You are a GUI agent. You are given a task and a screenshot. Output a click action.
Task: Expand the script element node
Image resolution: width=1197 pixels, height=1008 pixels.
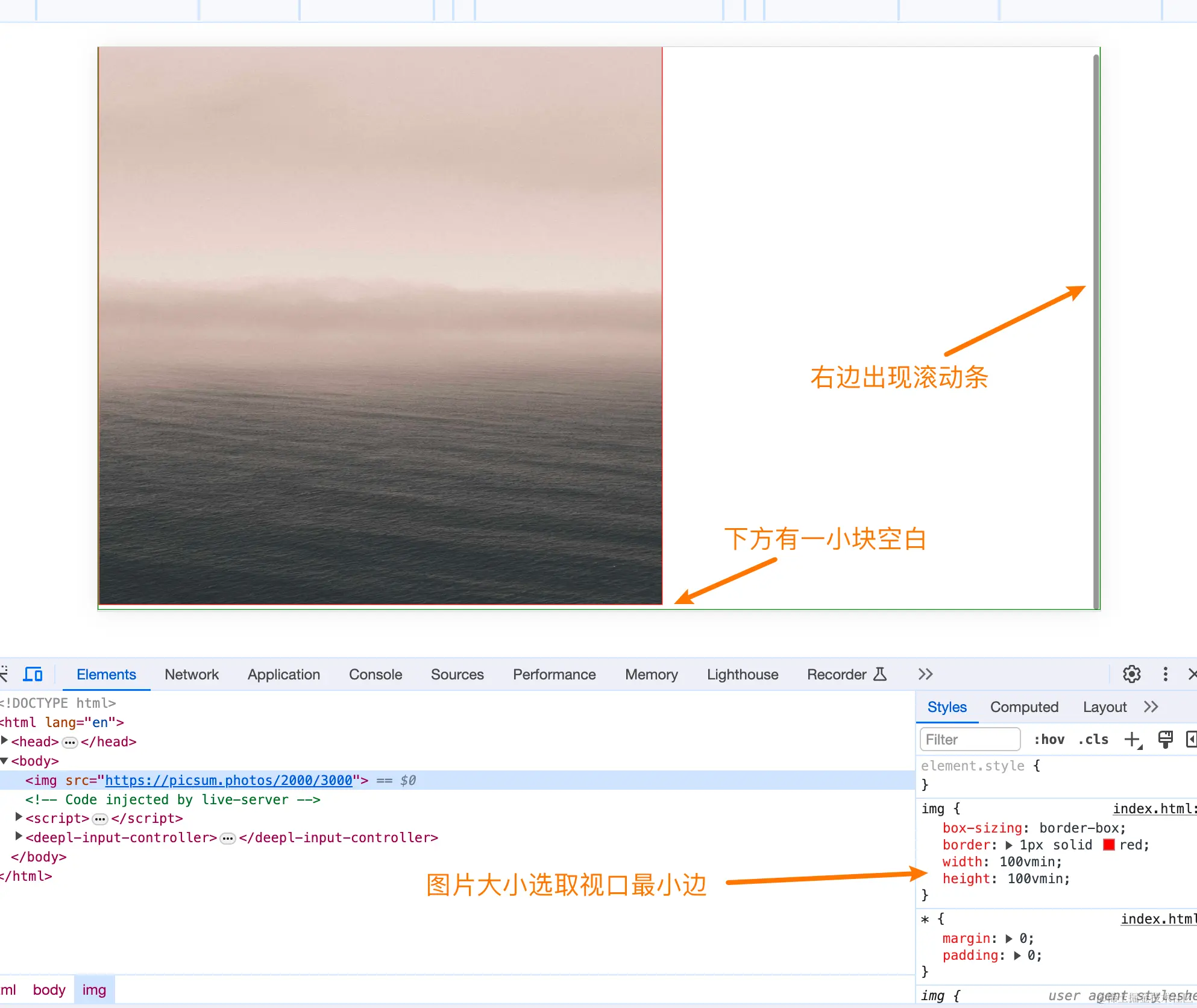coord(17,817)
